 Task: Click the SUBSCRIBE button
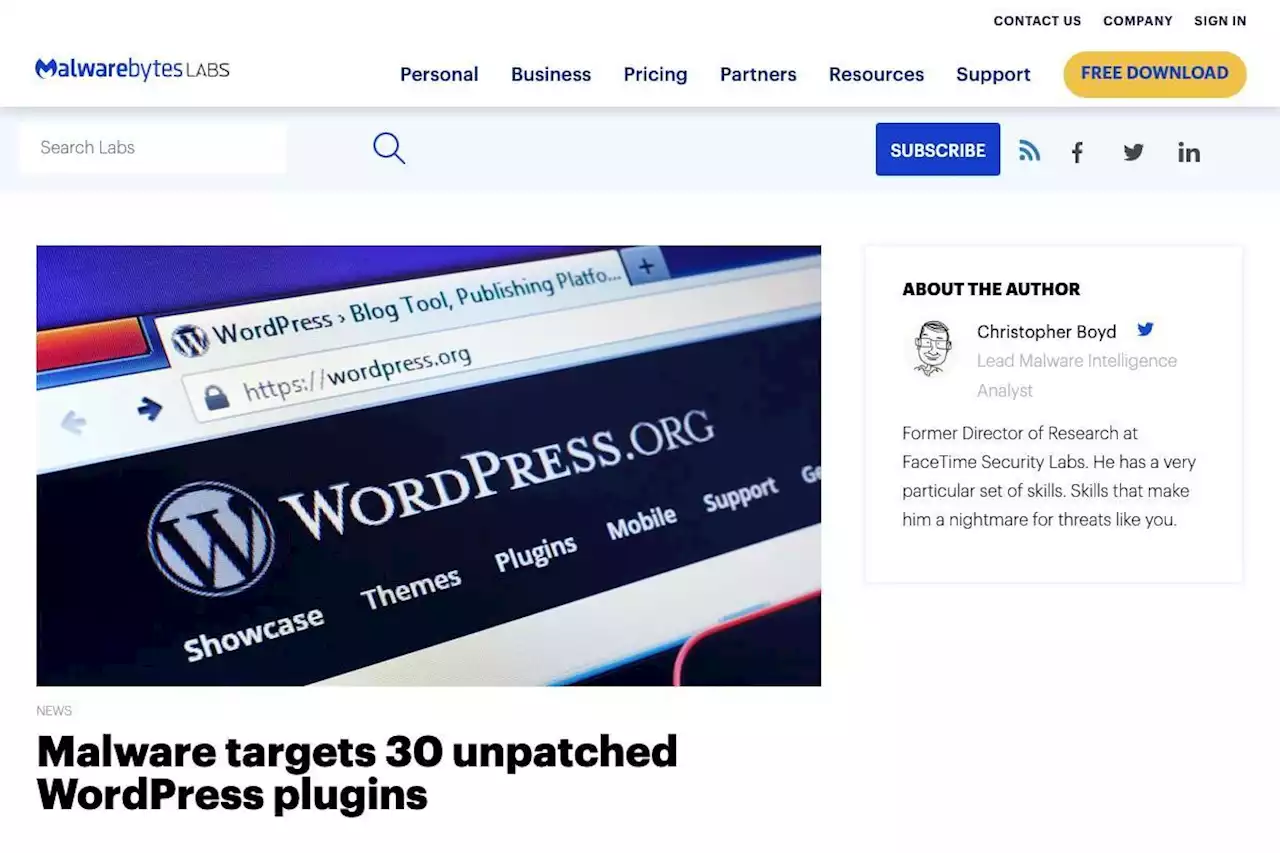(938, 149)
